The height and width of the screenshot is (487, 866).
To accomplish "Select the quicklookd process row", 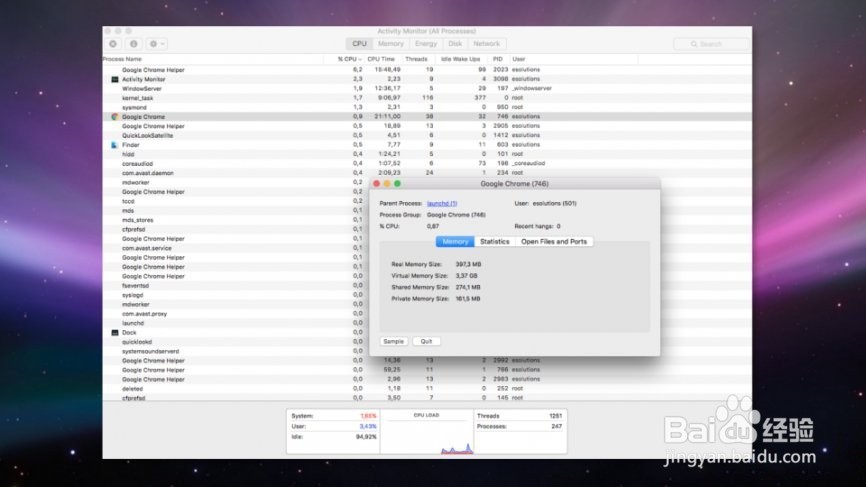I will 236,342.
